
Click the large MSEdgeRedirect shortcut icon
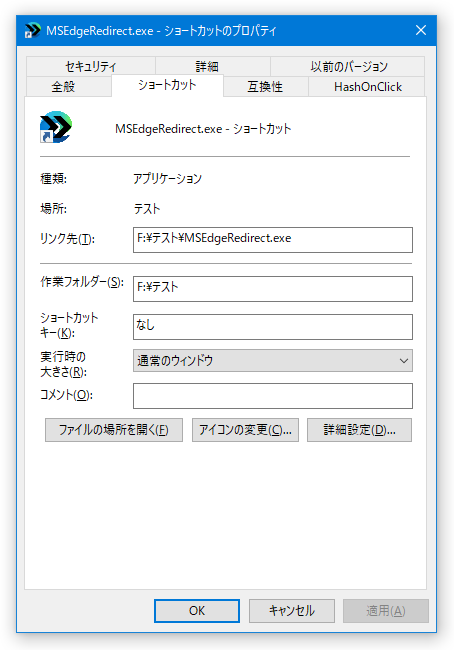(x=56, y=127)
